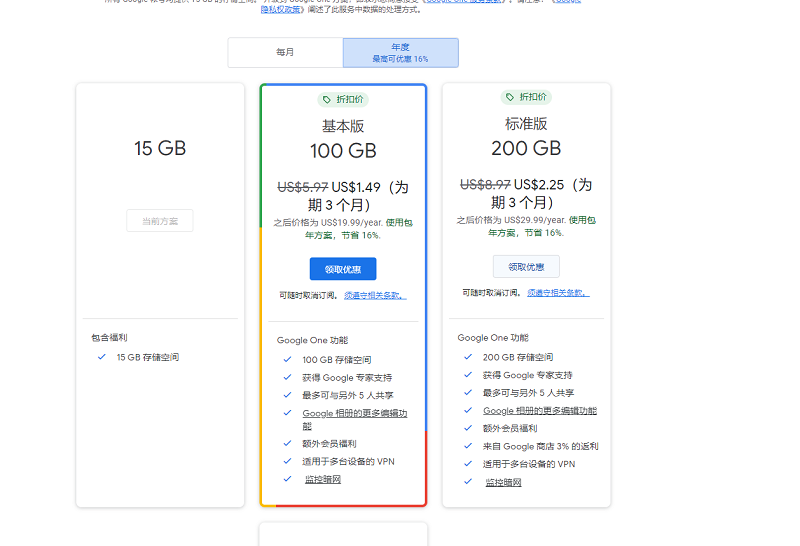Click Google One 功能 heading in 标准版 card
The height and width of the screenshot is (546, 800).
(x=493, y=338)
